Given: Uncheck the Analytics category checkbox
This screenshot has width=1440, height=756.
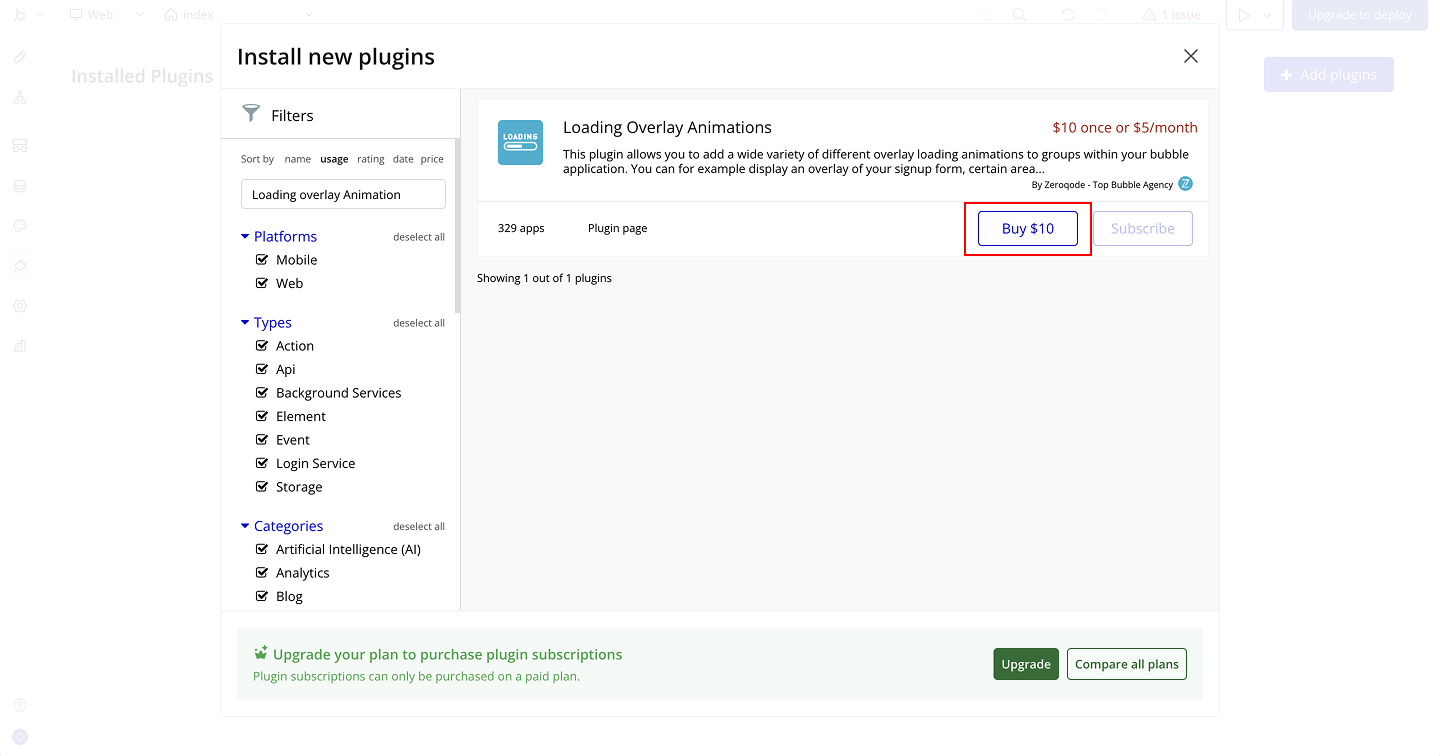Looking at the screenshot, I should 262,573.
